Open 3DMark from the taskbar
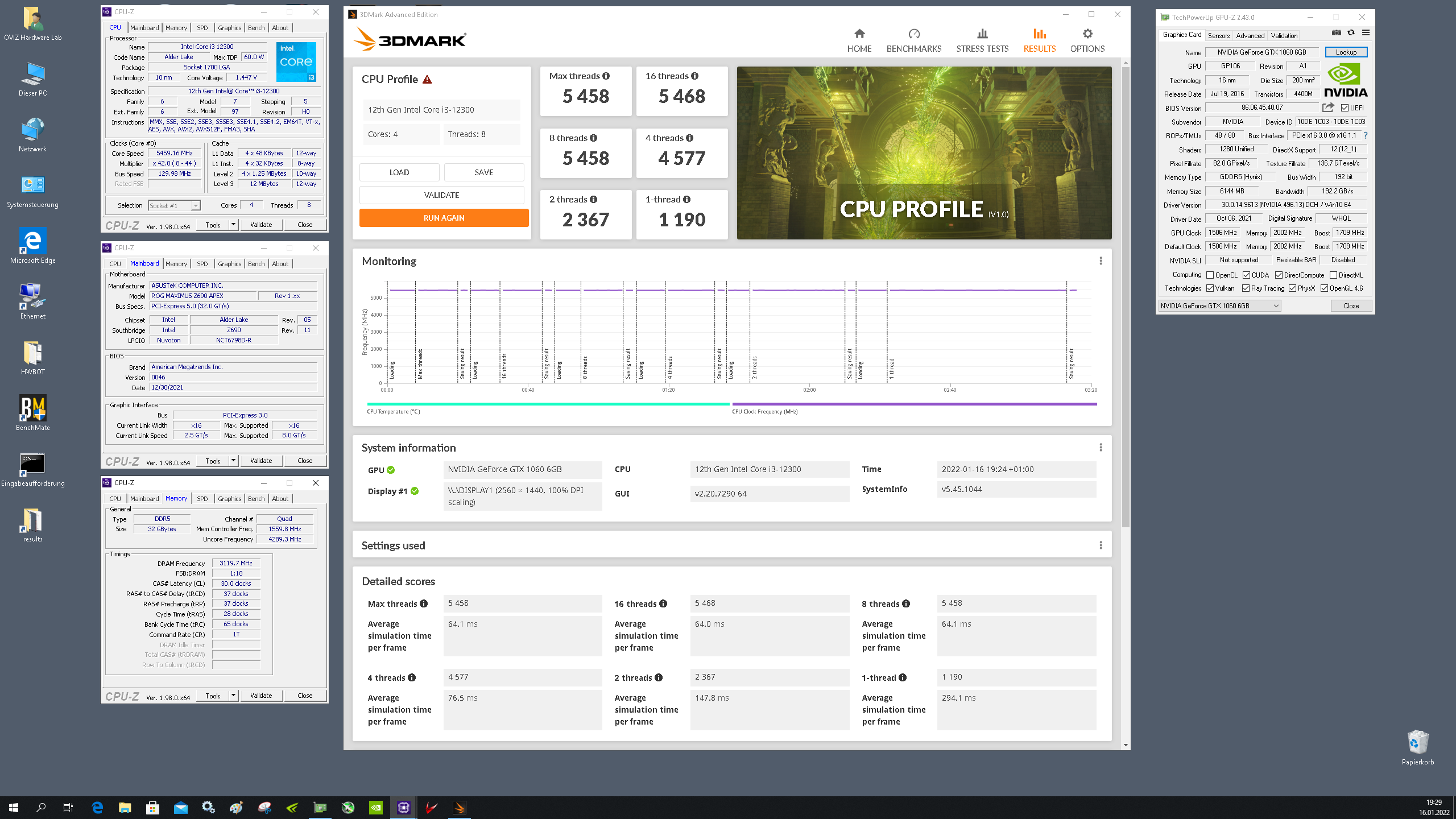1456x819 pixels. click(x=459, y=807)
